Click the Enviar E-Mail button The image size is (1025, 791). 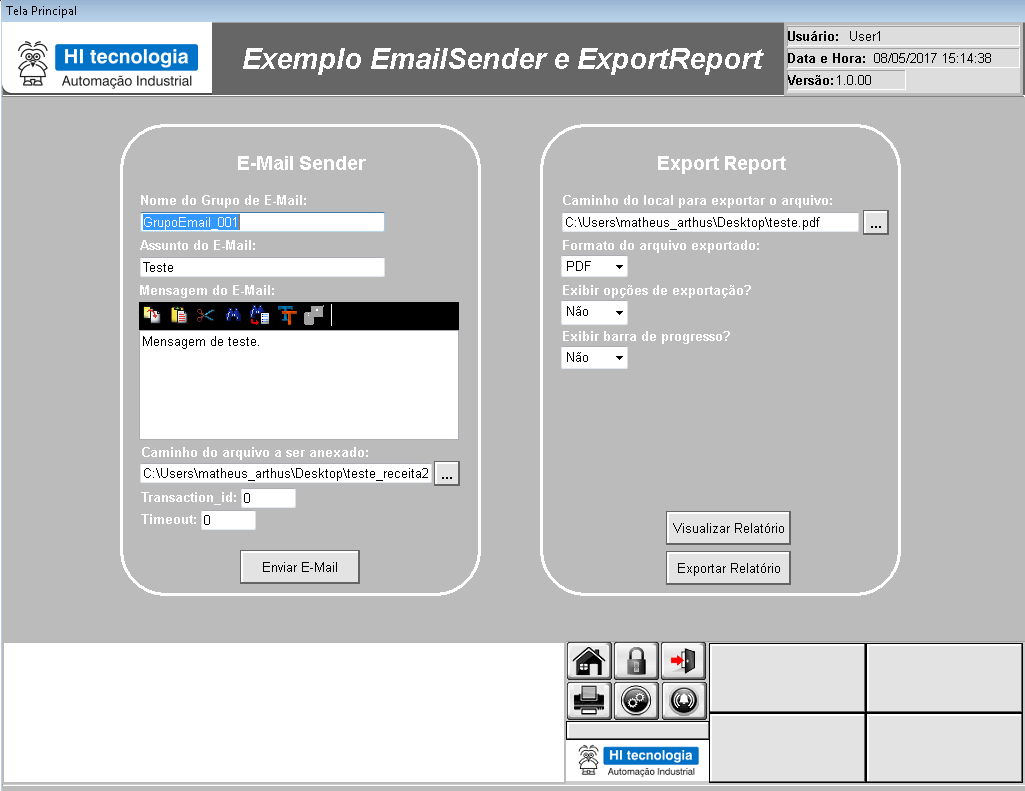pyautogui.click(x=299, y=567)
